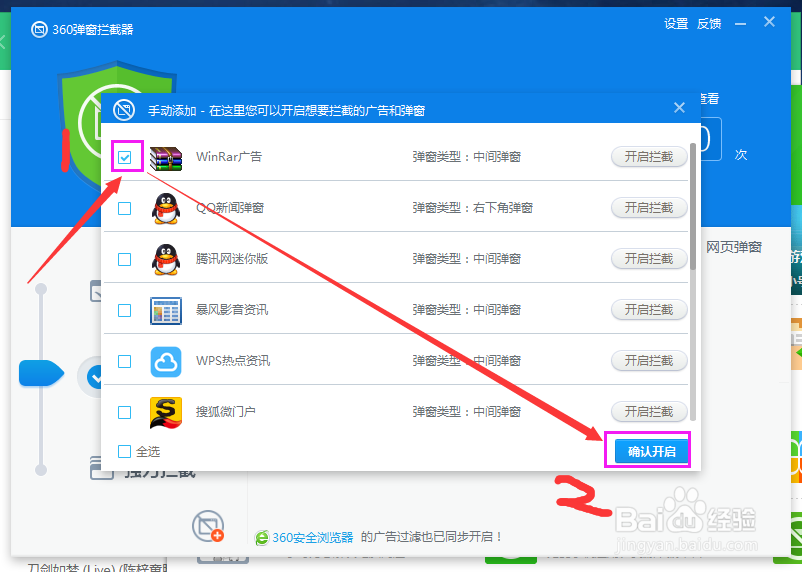Click the WPS热点资讯 cloud icon
Image resolution: width=802 pixels, height=572 pixels.
point(166,362)
